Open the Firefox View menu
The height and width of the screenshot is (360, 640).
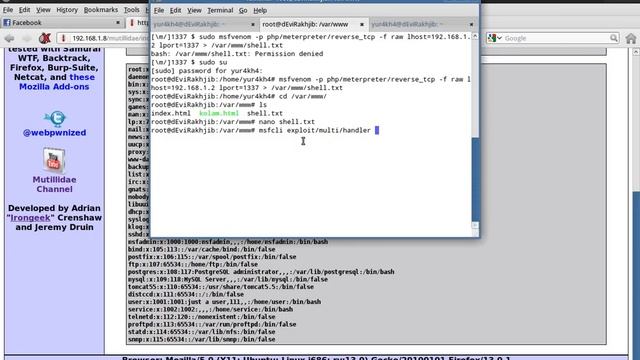[43, 9]
